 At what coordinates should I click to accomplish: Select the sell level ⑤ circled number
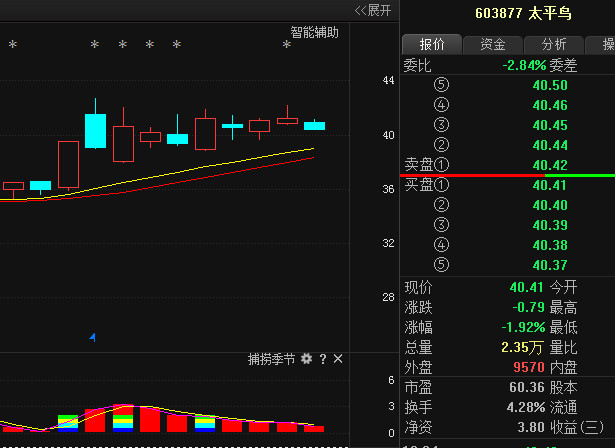point(441,85)
